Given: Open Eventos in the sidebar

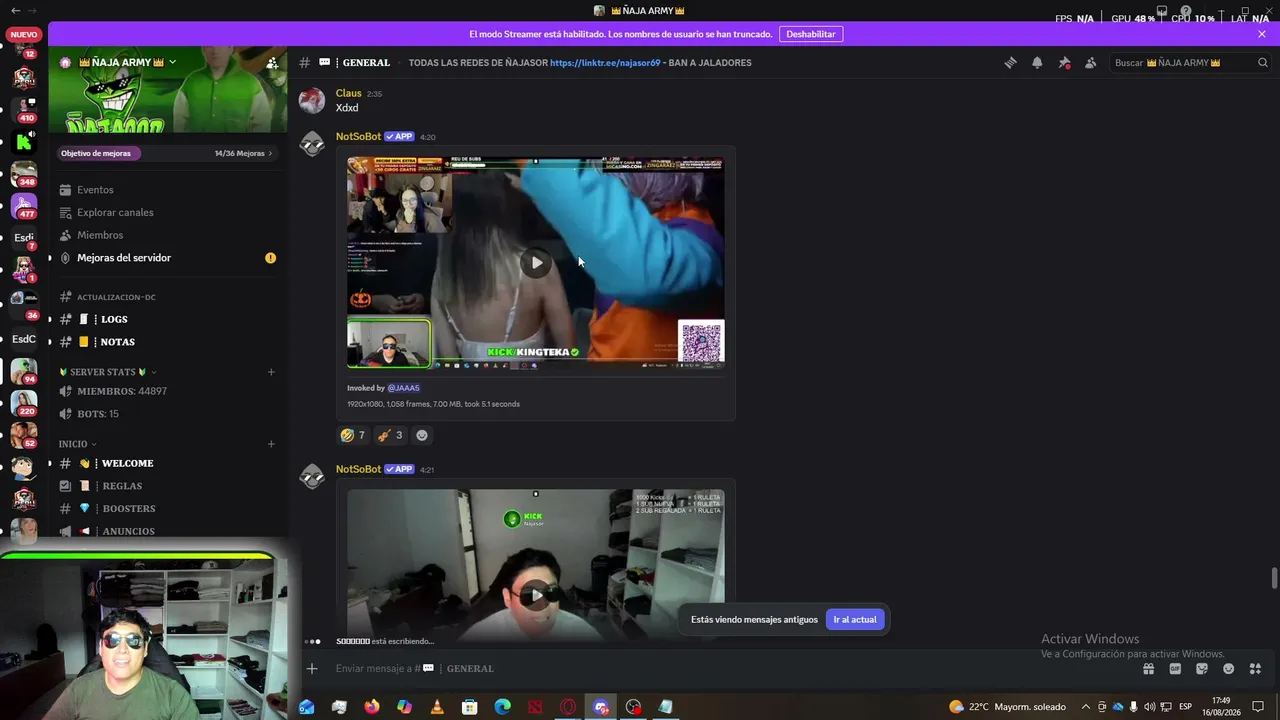Looking at the screenshot, I should 168,190.
